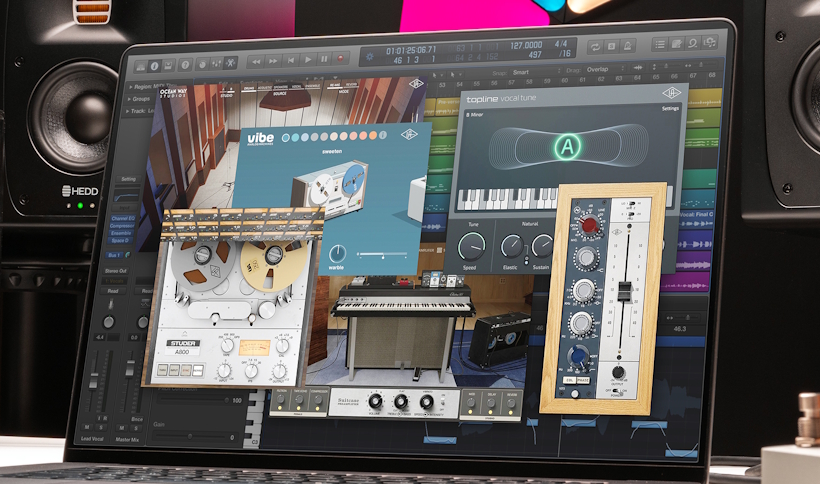This screenshot has height=484, width=820.
Task: Click the Fast Forward transport button
Action: tap(273, 61)
